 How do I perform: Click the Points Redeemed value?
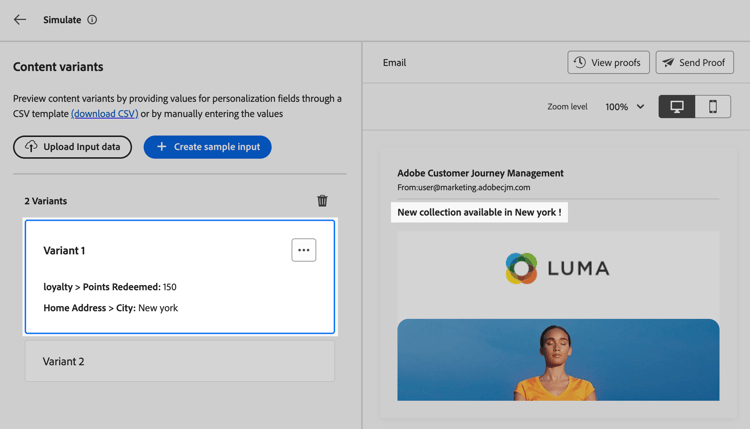tap(170, 287)
